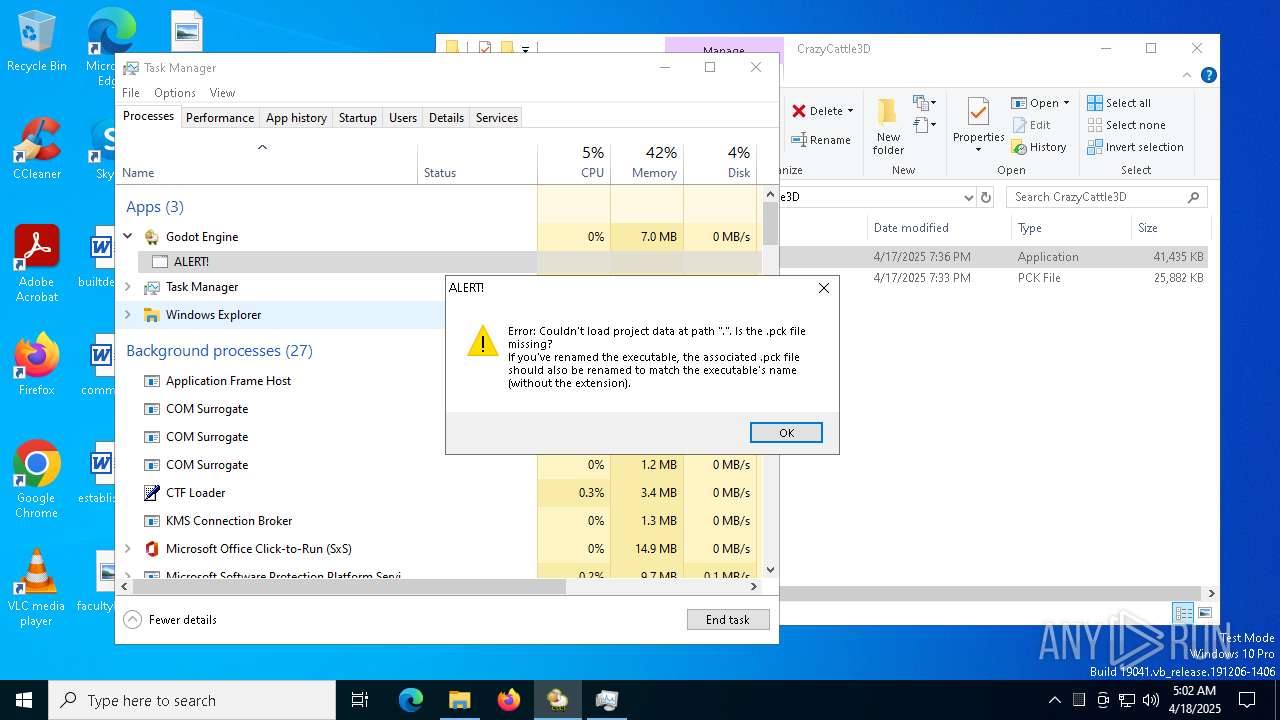Click Delete in Explorer ribbon
The height and width of the screenshot is (720, 1280).
817,111
